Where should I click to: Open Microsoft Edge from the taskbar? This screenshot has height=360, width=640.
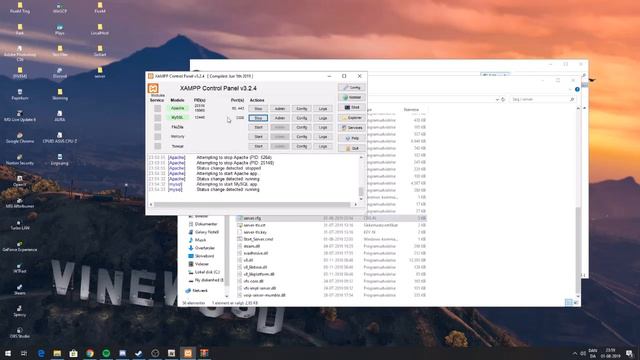pos(41,353)
